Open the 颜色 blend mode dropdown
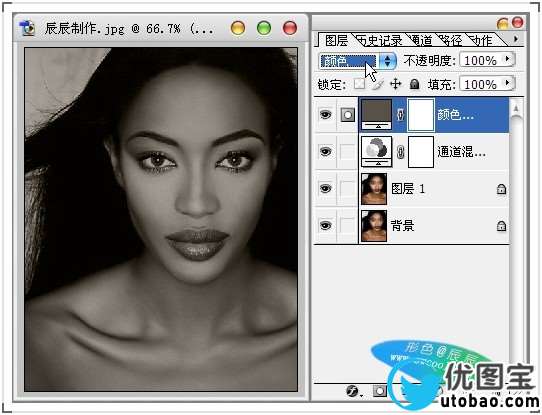The width and height of the screenshot is (542, 415). click(x=357, y=61)
